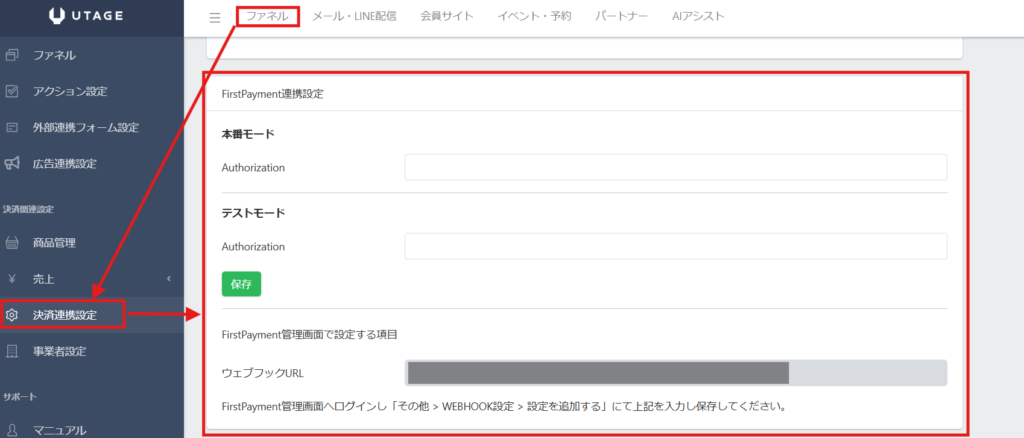Click the テストモード Authorization input field
This screenshot has height=438, width=1024.
676,246
